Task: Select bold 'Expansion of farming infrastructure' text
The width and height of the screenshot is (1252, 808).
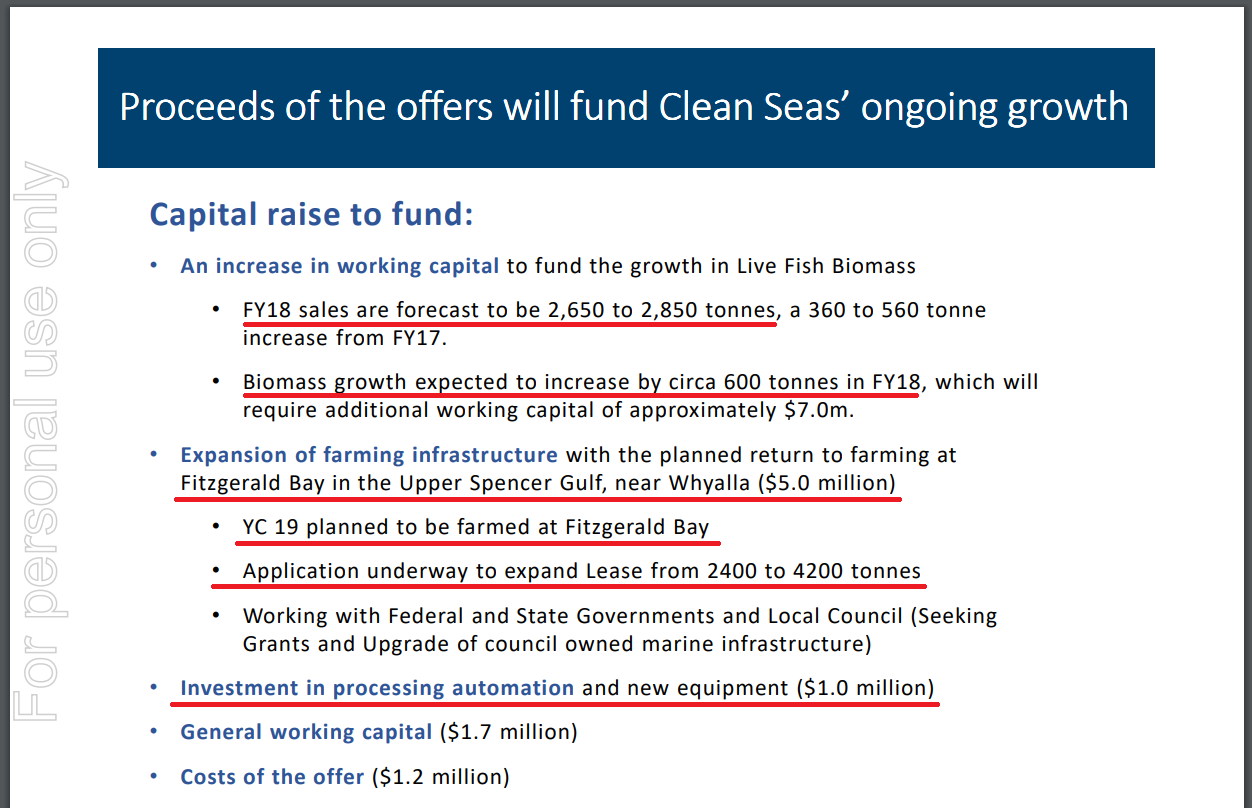Action: coord(369,455)
